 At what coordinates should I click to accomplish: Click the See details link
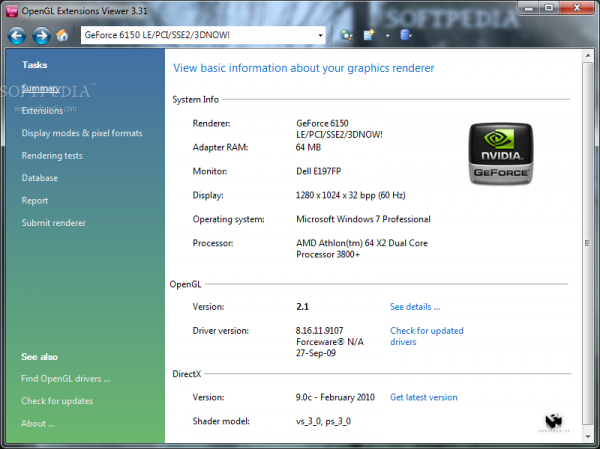click(x=415, y=307)
